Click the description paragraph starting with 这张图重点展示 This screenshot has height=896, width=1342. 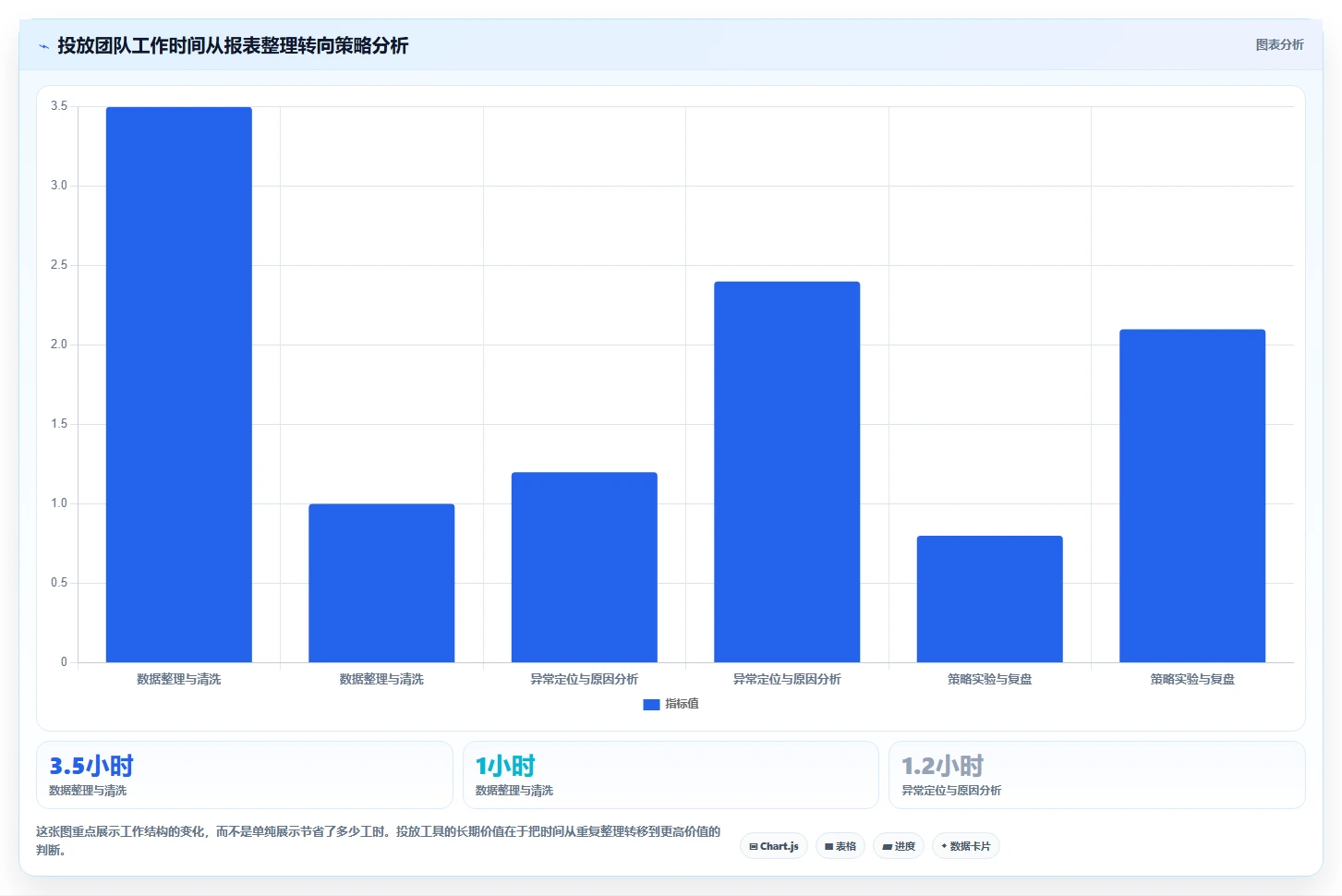(379, 841)
